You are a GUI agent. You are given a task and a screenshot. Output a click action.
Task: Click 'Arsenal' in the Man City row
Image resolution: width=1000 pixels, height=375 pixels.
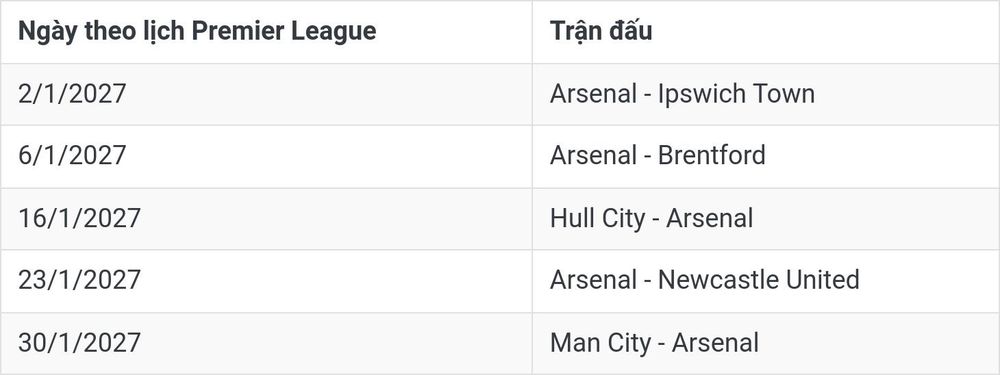[x=716, y=342]
